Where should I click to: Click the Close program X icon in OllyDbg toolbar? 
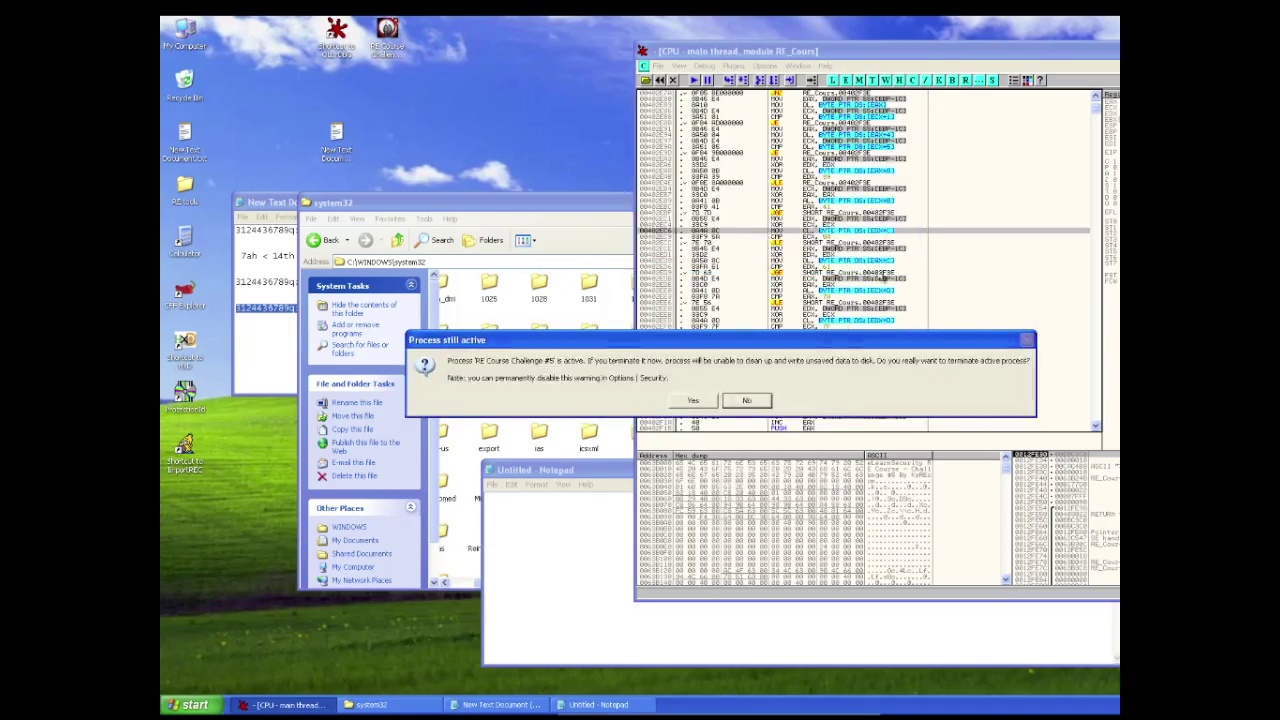[x=673, y=80]
